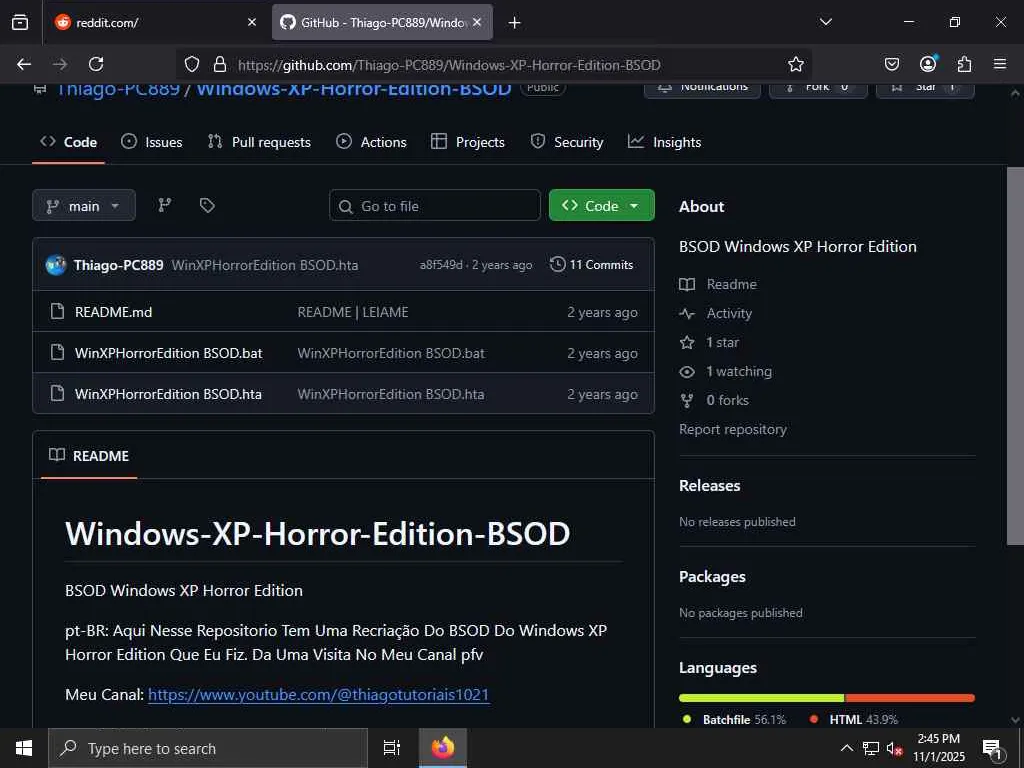Open a new tab with plus button

point(515,23)
